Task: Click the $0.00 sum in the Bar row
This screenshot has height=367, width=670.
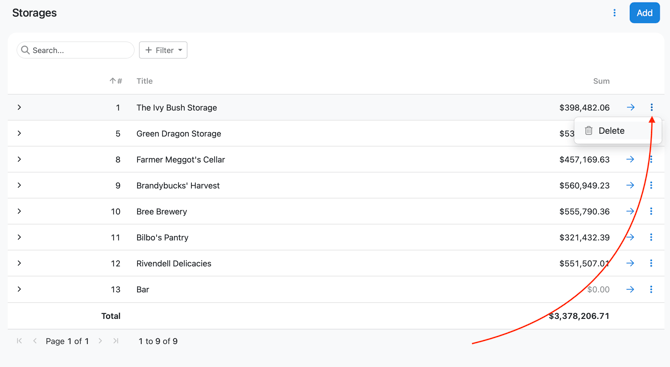Action: click(598, 290)
